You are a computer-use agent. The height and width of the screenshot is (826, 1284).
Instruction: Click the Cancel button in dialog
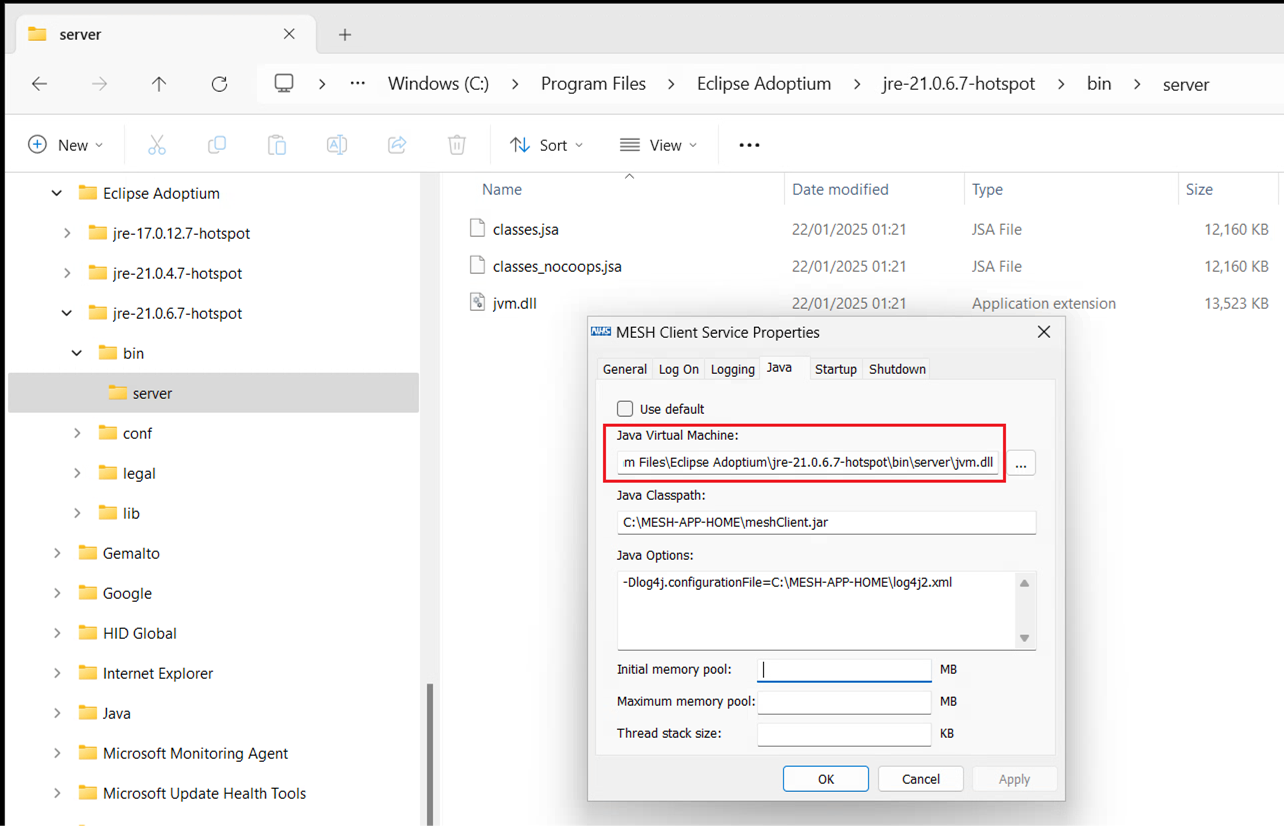click(921, 779)
